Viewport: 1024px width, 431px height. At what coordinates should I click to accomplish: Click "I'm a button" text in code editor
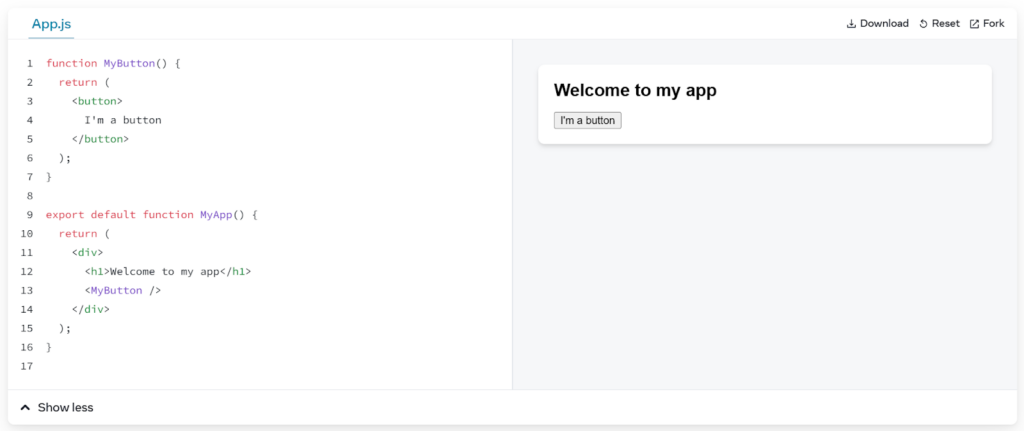click(122, 120)
